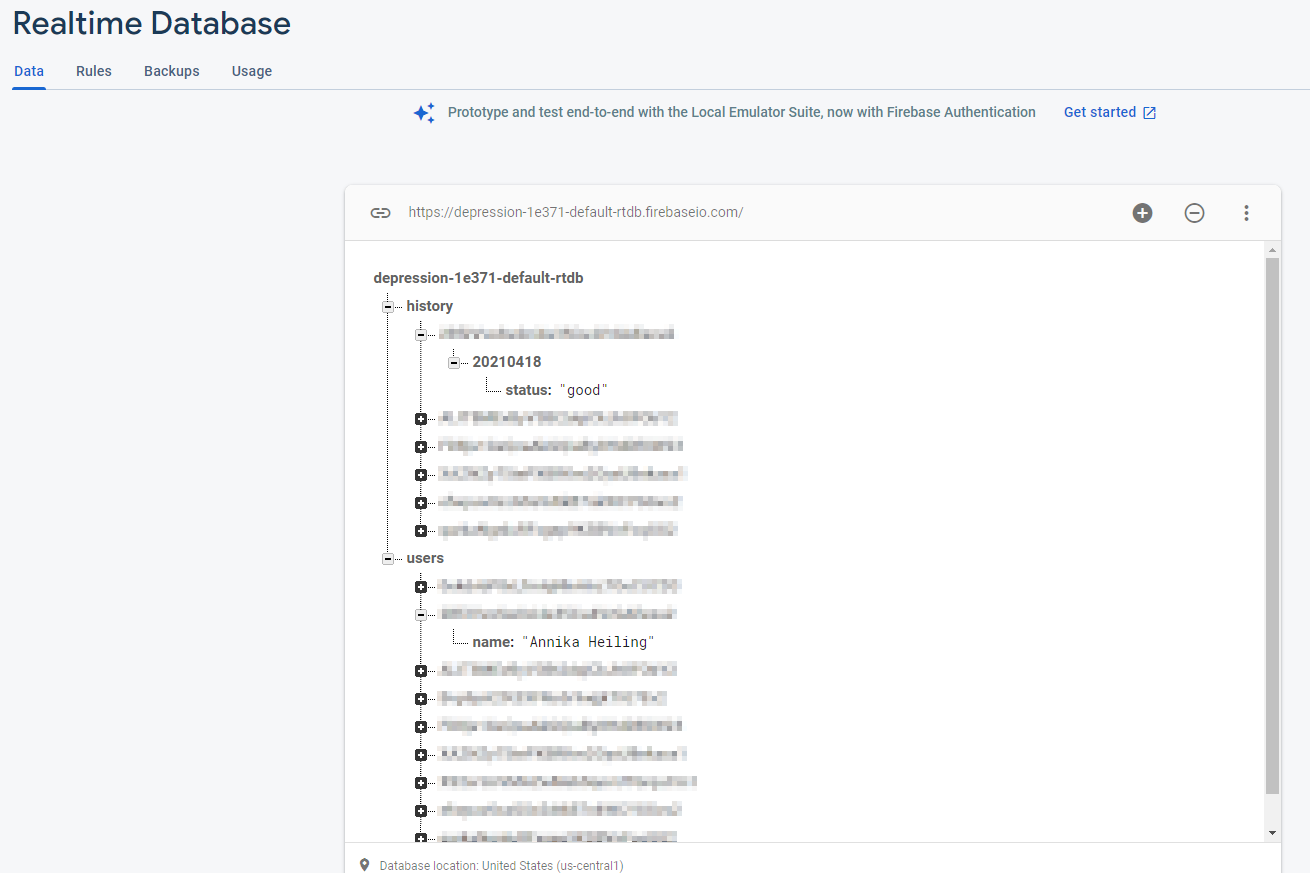Collapse the 20210418 node
The image size is (1310, 873).
click(453, 363)
